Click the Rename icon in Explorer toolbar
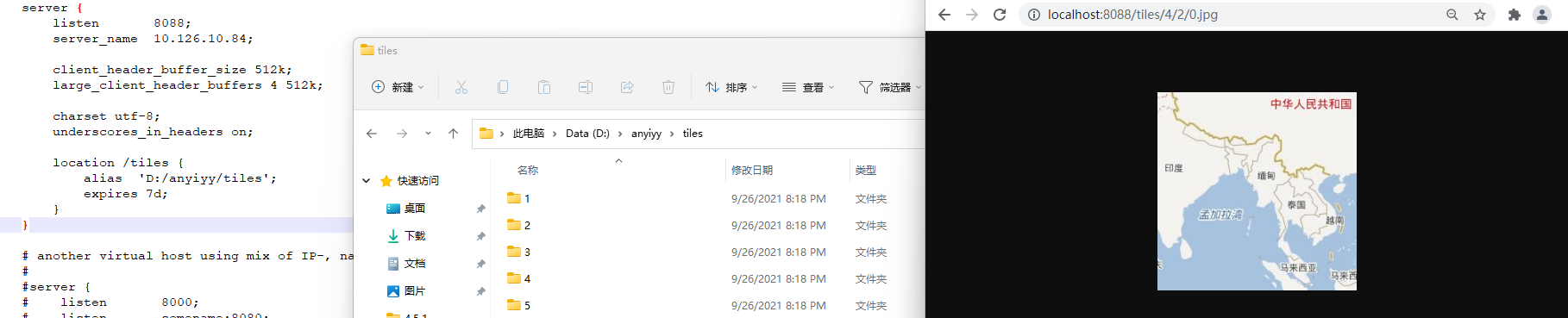The height and width of the screenshot is (318, 1568). [586, 87]
